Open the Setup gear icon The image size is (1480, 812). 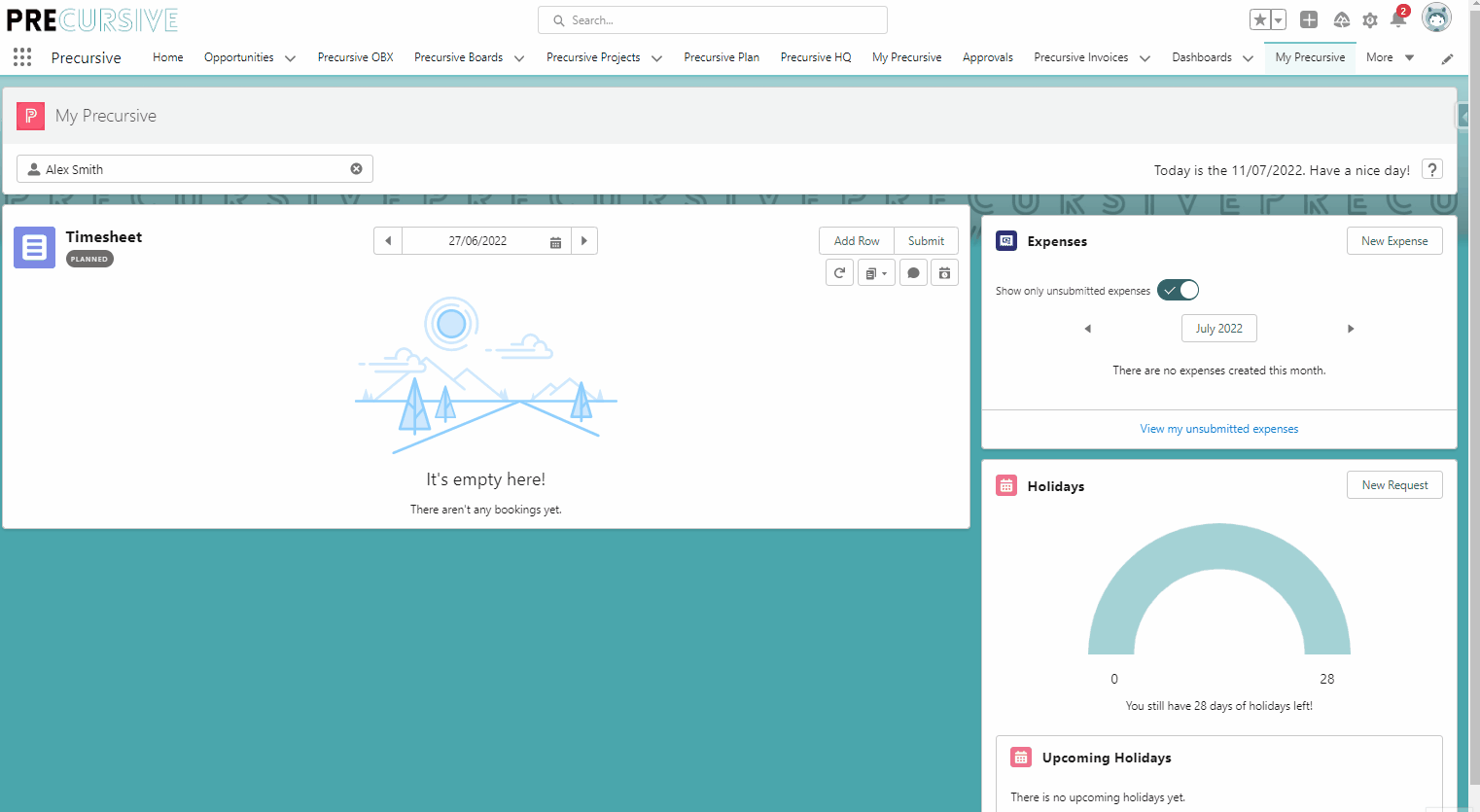[x=1370, y=20]
